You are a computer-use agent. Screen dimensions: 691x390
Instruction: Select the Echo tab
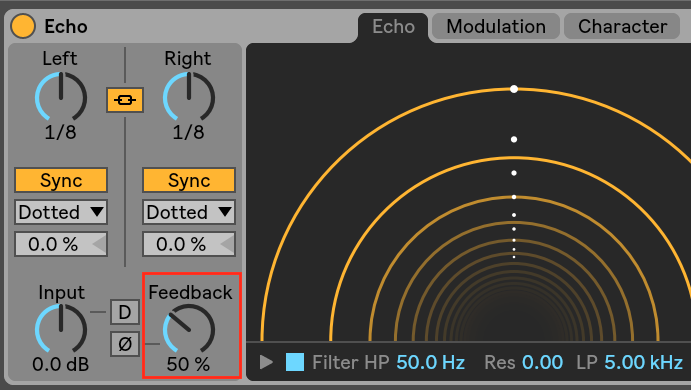click(393, 27)
